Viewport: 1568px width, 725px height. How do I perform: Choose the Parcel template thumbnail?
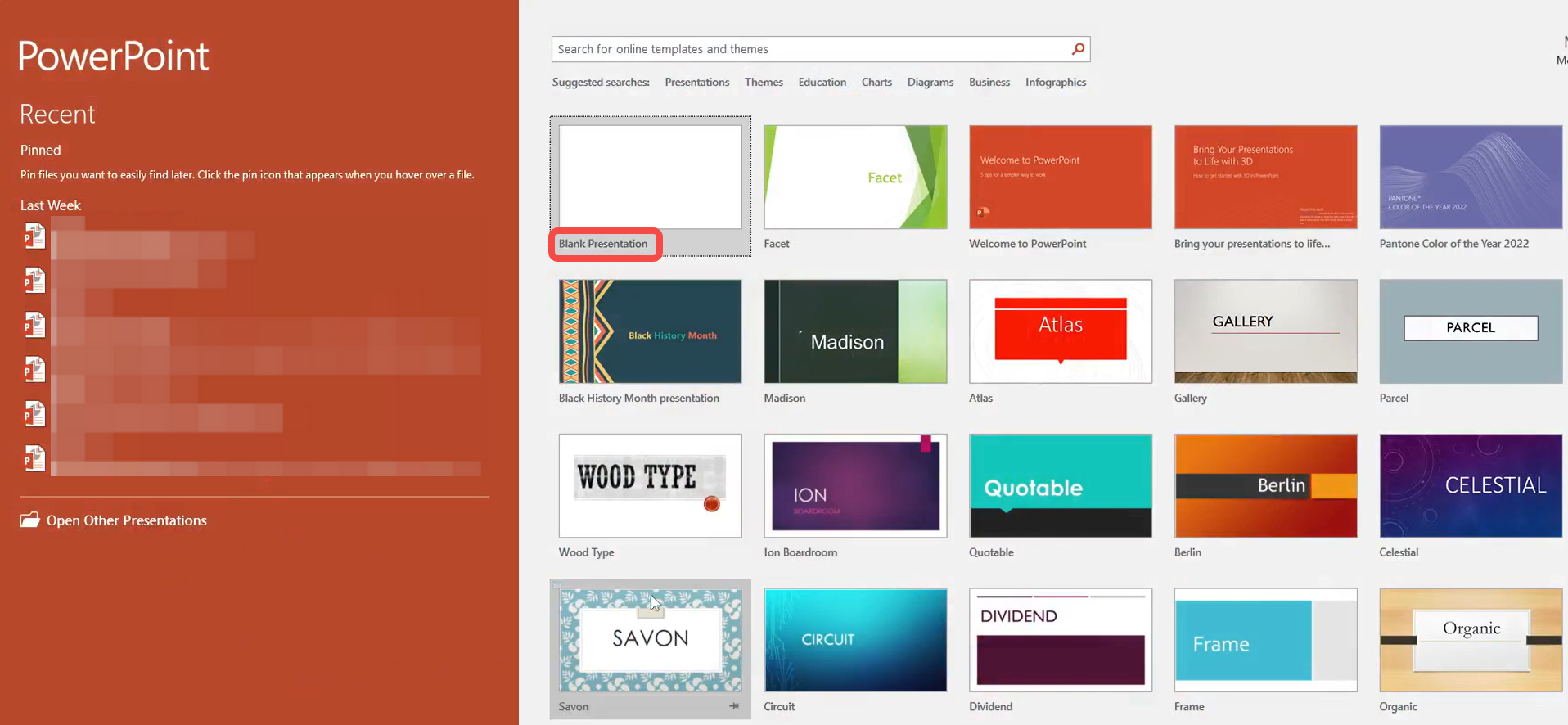click(1471, 331)
